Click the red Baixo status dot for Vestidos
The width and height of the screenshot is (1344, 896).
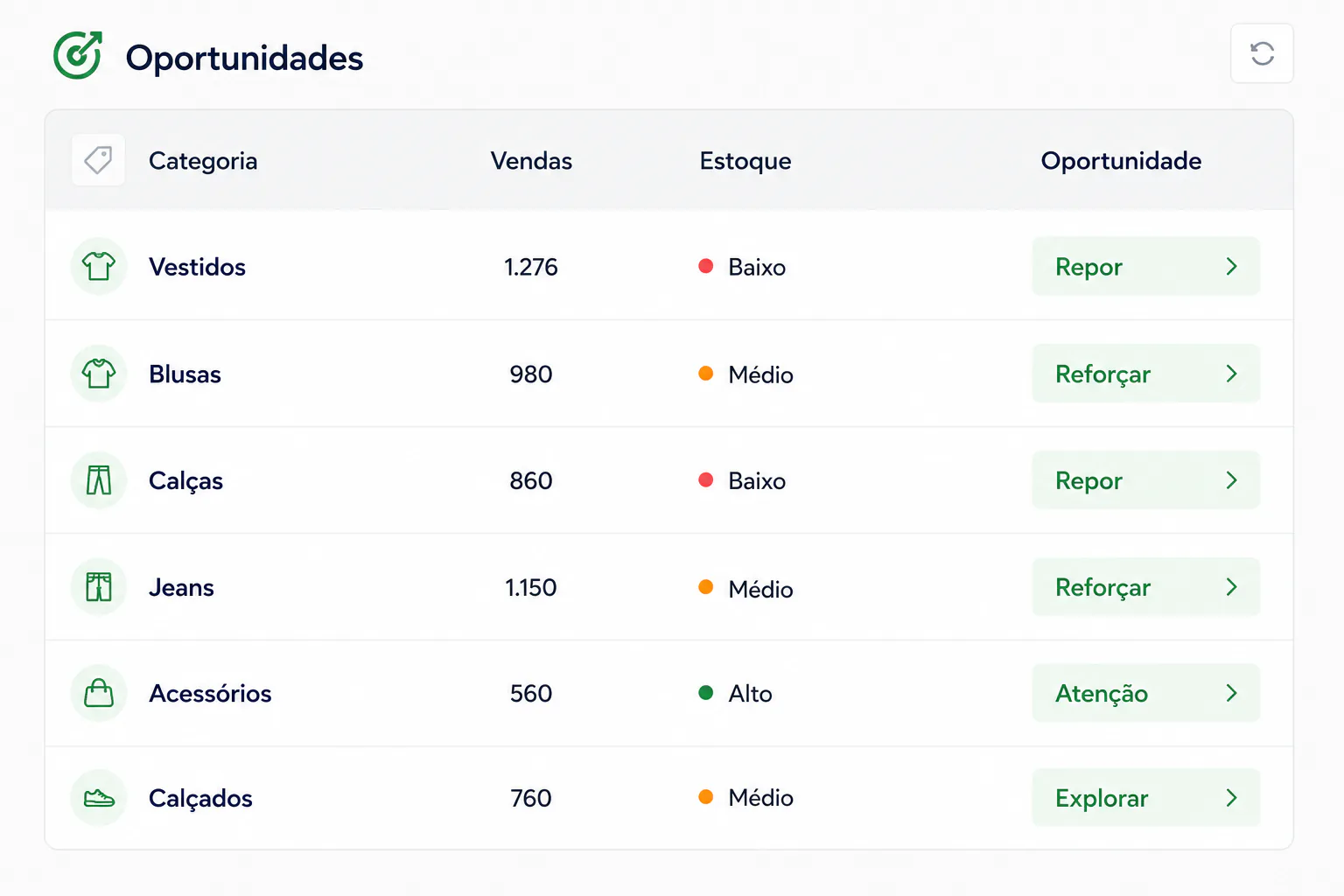706,266
